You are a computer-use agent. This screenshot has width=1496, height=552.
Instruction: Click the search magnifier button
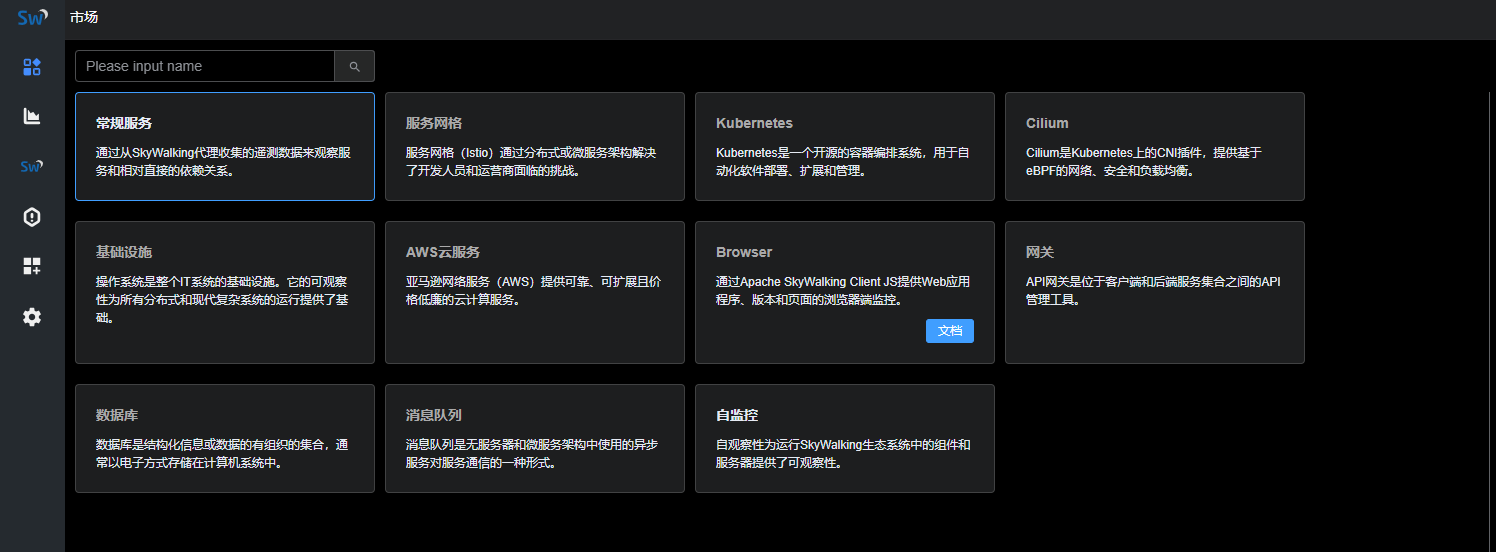coord(354,66)
